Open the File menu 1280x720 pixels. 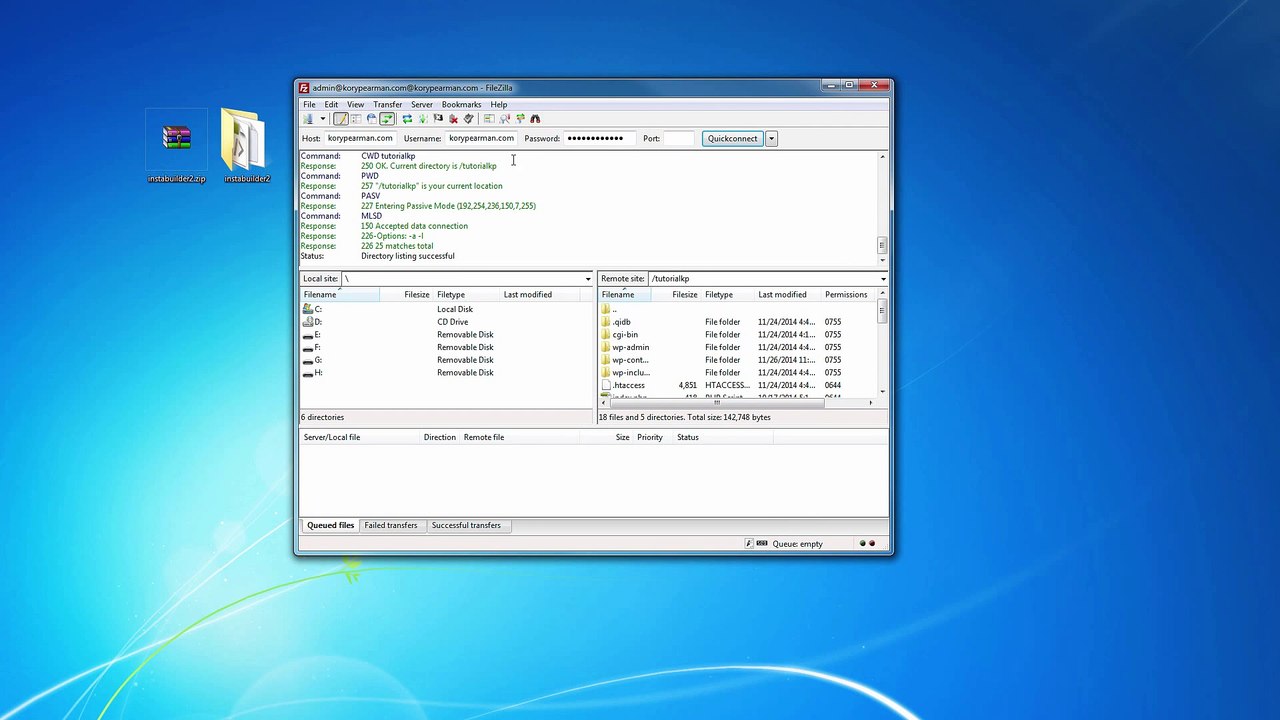(x=309, y=104)
